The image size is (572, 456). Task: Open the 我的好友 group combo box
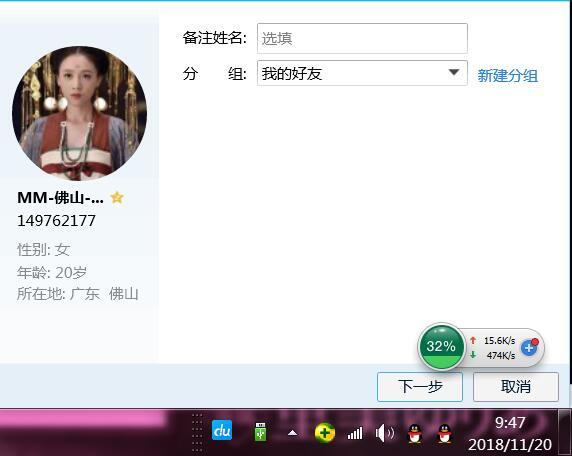[362, 73]
